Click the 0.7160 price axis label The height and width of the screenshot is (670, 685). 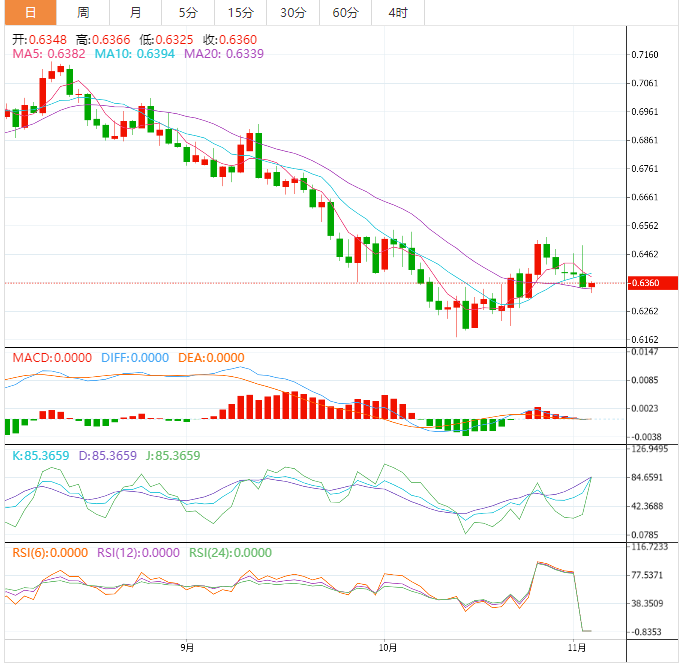point(645,55)
